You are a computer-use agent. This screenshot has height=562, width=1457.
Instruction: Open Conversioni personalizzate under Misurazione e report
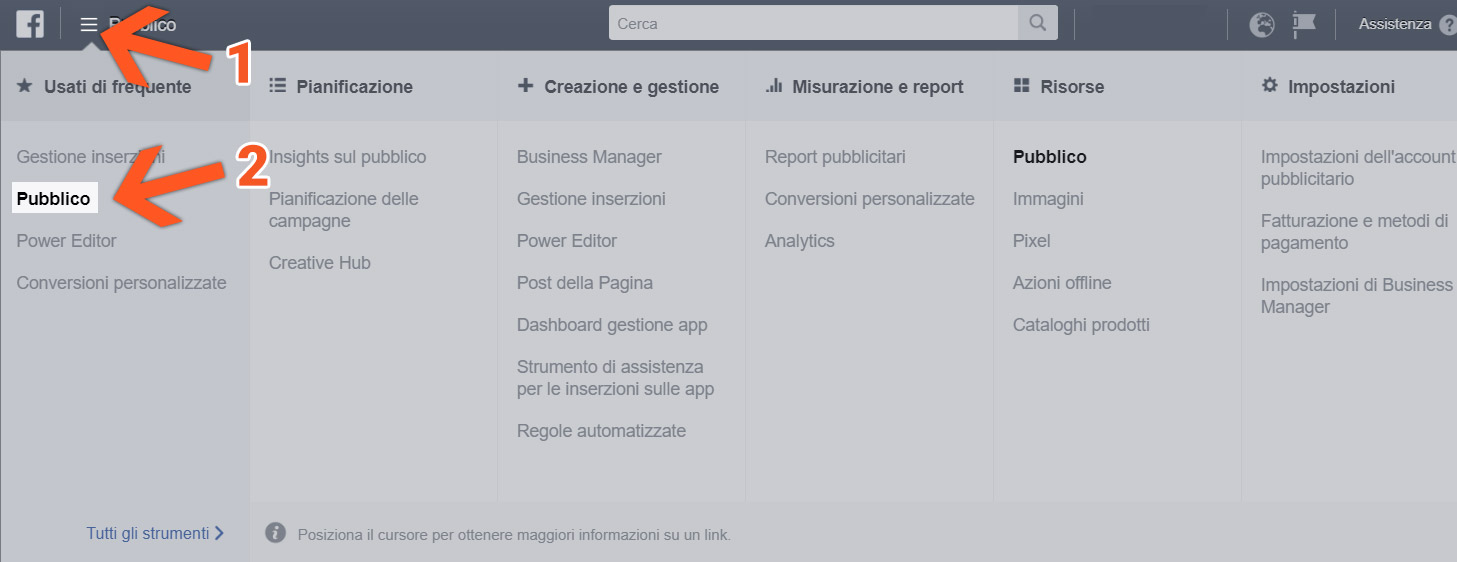tap(869, 199)
